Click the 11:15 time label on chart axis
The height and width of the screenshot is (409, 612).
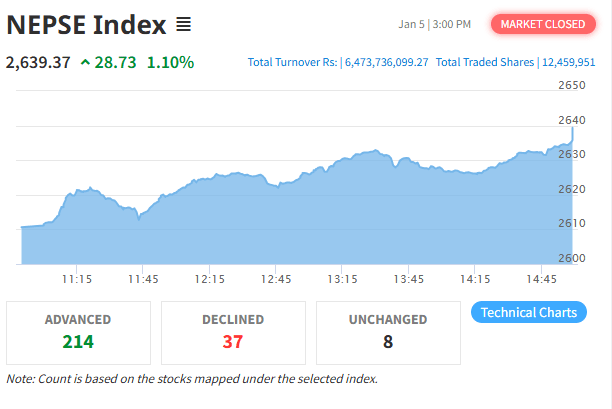pyautogui.click(x=77, y=279)
